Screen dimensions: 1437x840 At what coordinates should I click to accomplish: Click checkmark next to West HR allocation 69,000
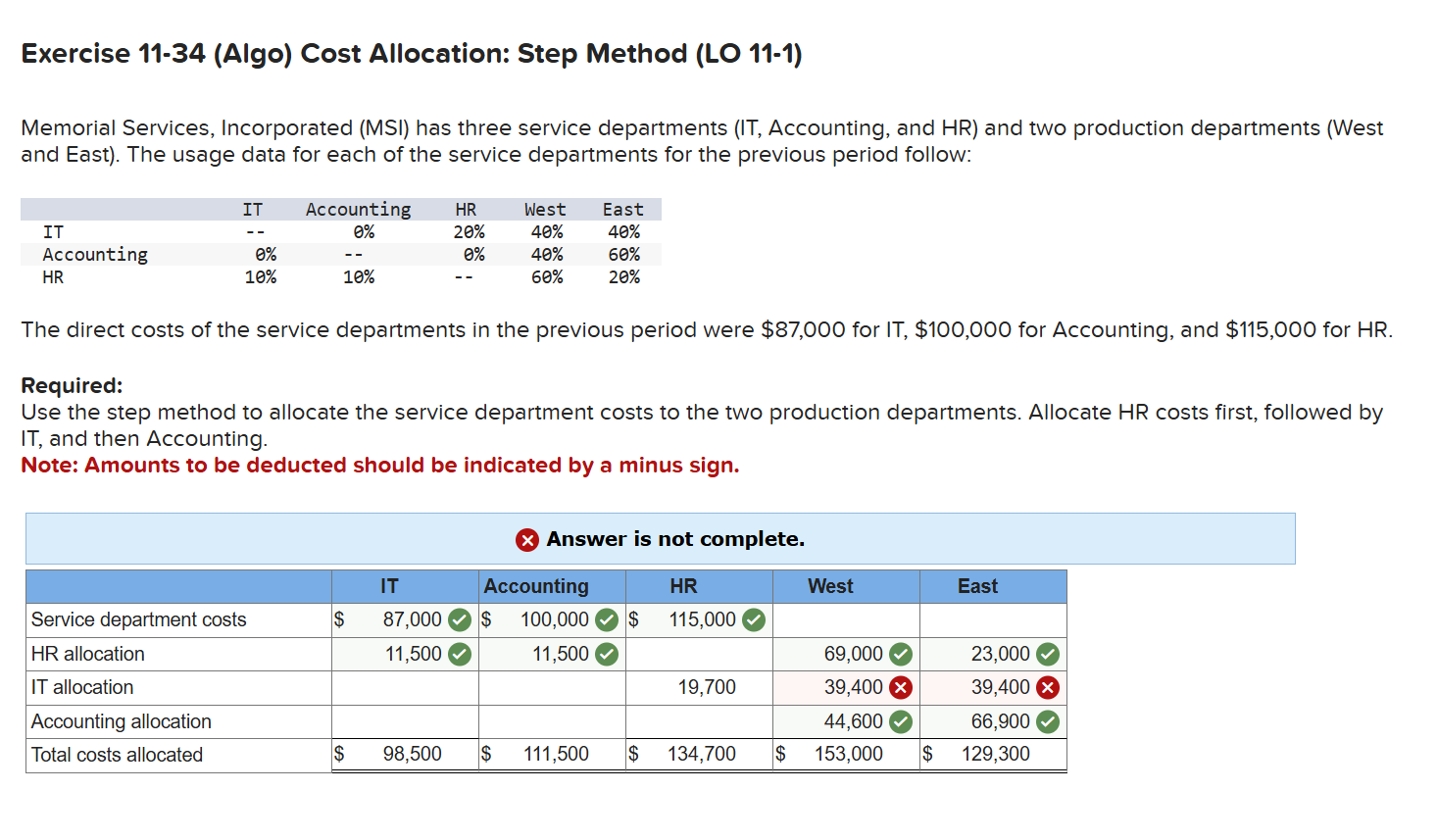point(901,654)
